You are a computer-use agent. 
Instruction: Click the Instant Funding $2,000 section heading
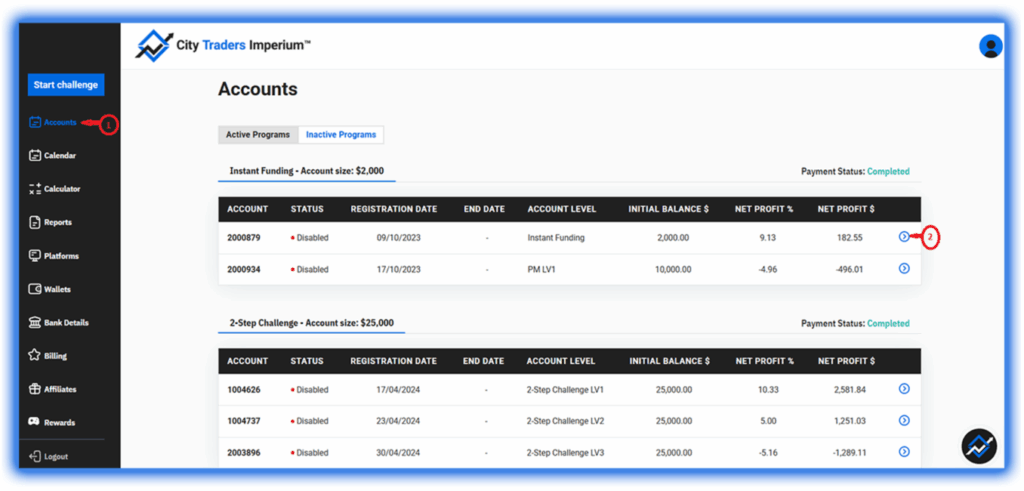tap(307, 171)
